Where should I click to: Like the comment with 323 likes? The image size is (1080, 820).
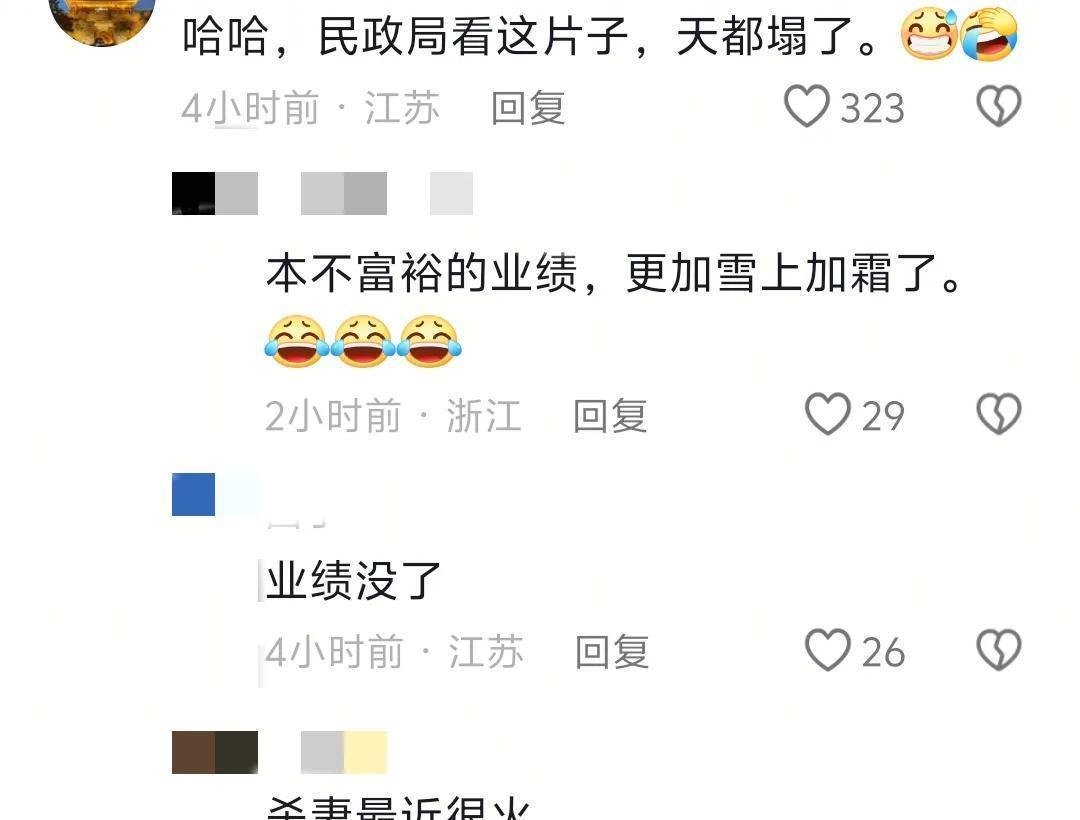click(807, 107)
